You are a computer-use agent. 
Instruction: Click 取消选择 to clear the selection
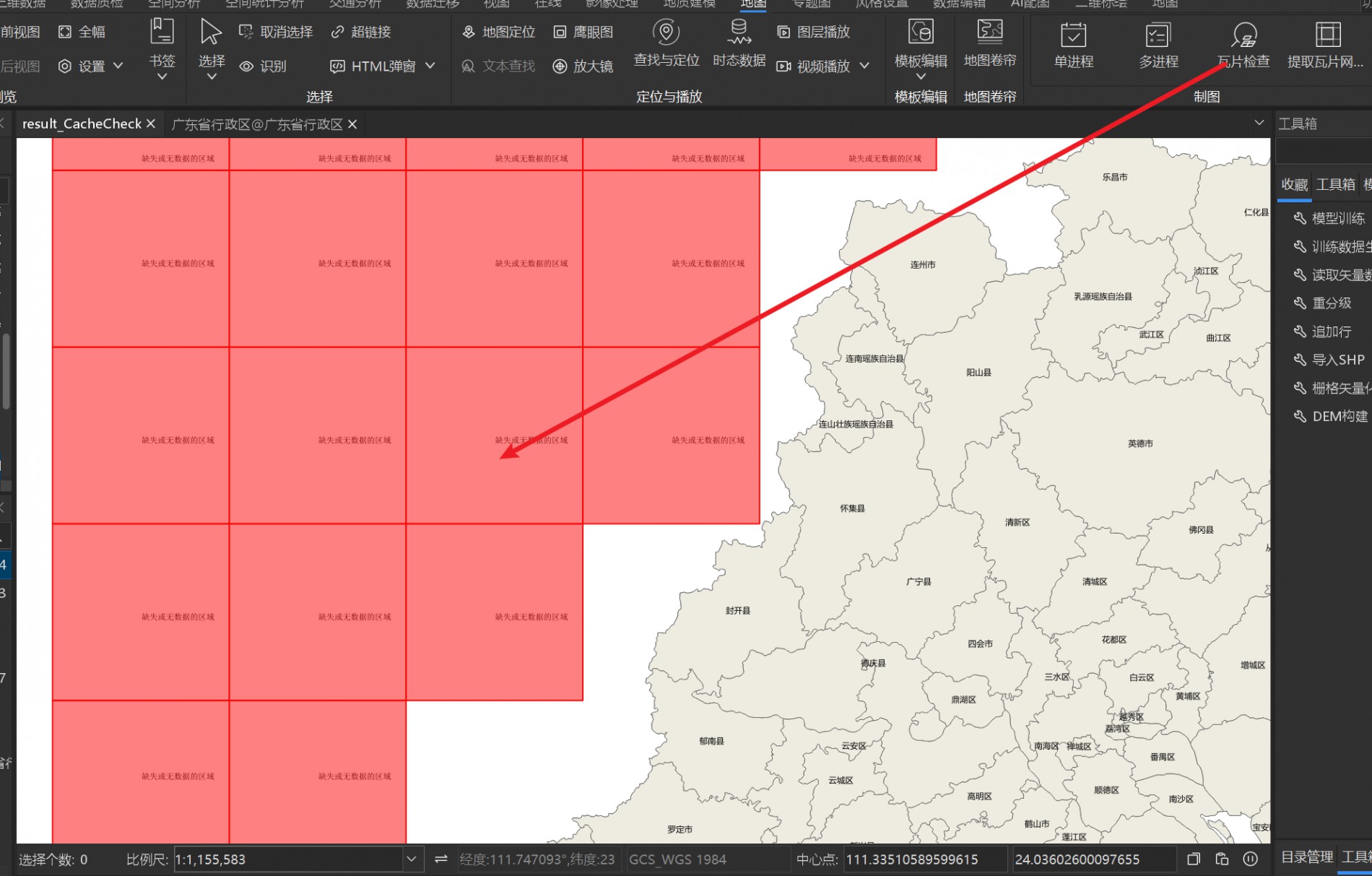276,32
